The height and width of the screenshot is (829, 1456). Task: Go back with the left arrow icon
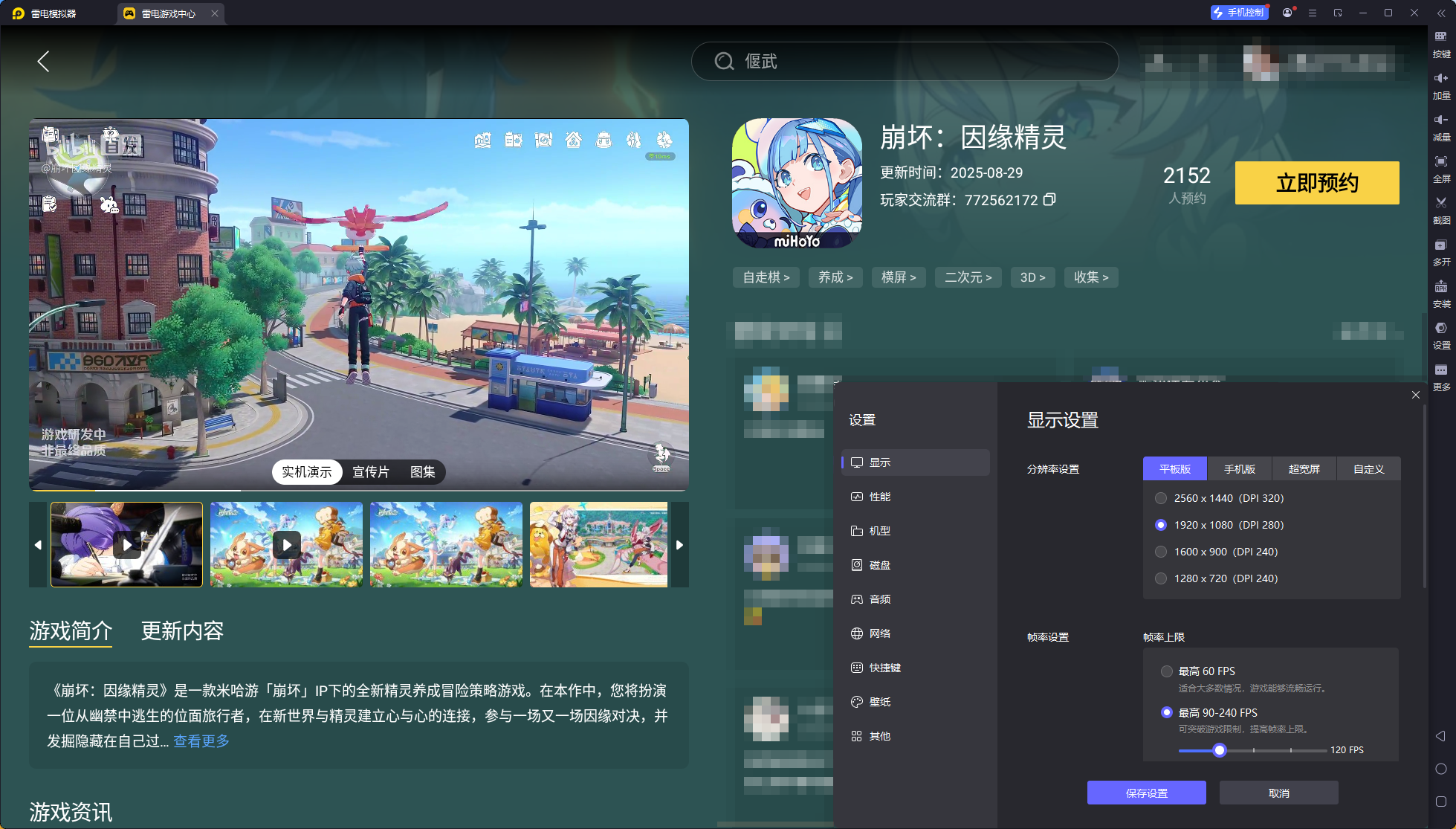(x=43, y=61)
